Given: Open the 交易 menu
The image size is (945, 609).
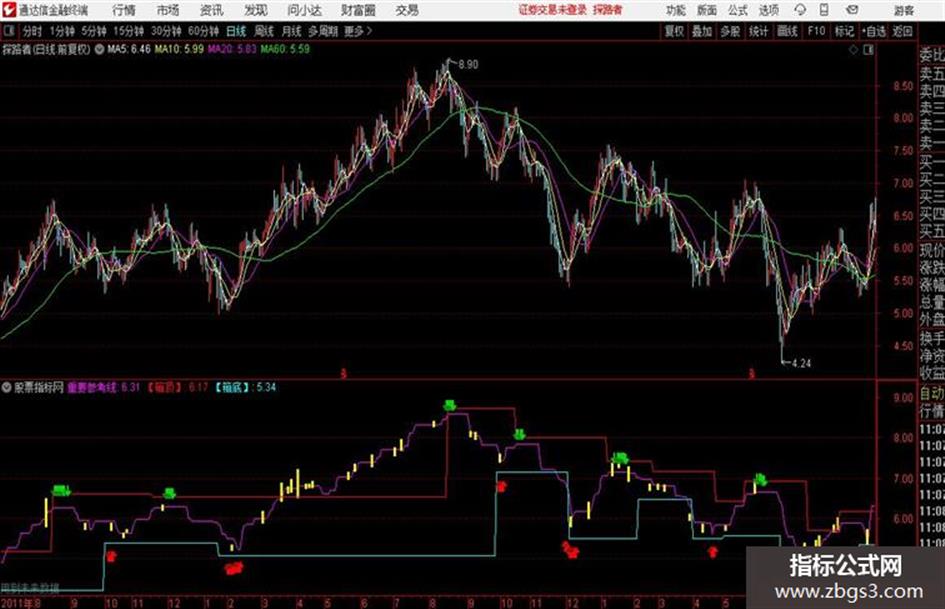Looking at the screenshot, I should (x=407, y=10).
